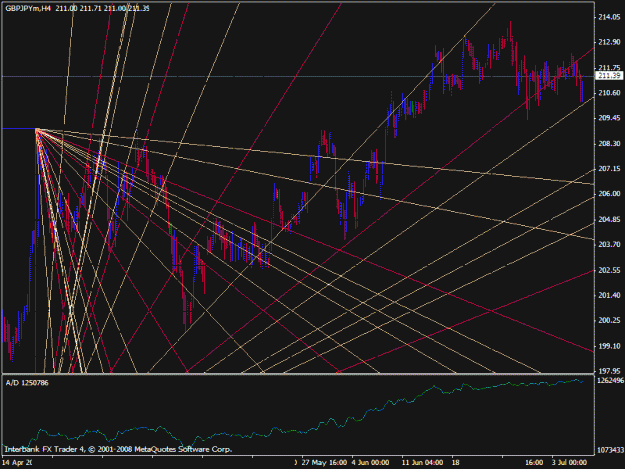Click the 202.55 price axis label
The width and height of the screenshot is (625, 469).
click(x=609, y=270)
